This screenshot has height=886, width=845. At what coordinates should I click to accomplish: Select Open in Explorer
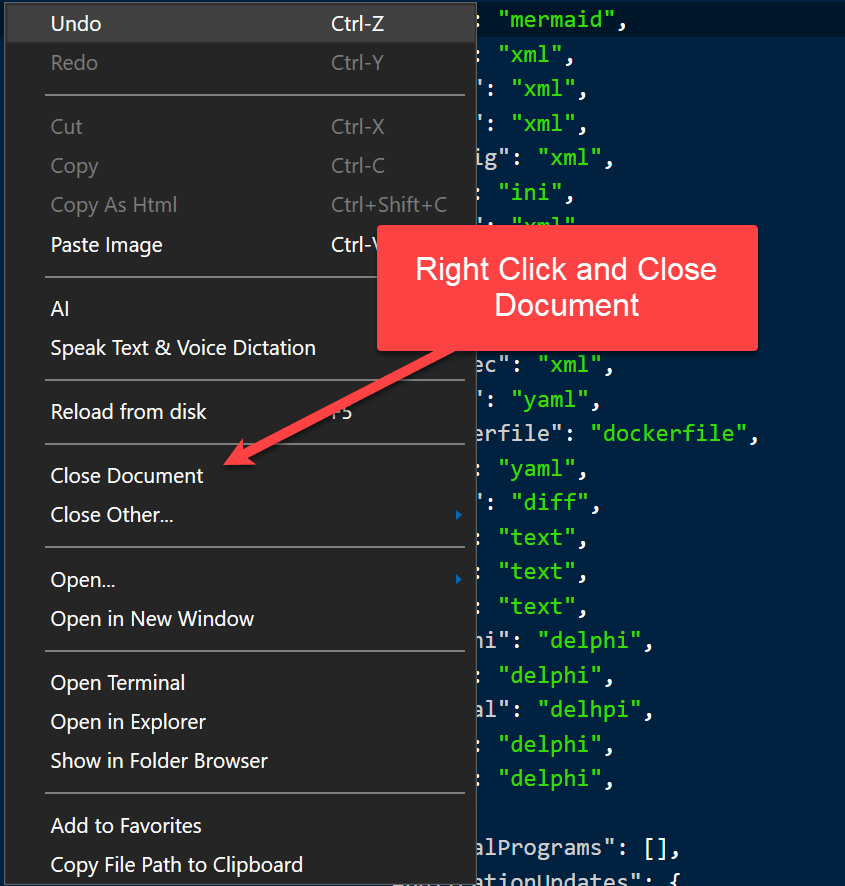pos(240,722)
